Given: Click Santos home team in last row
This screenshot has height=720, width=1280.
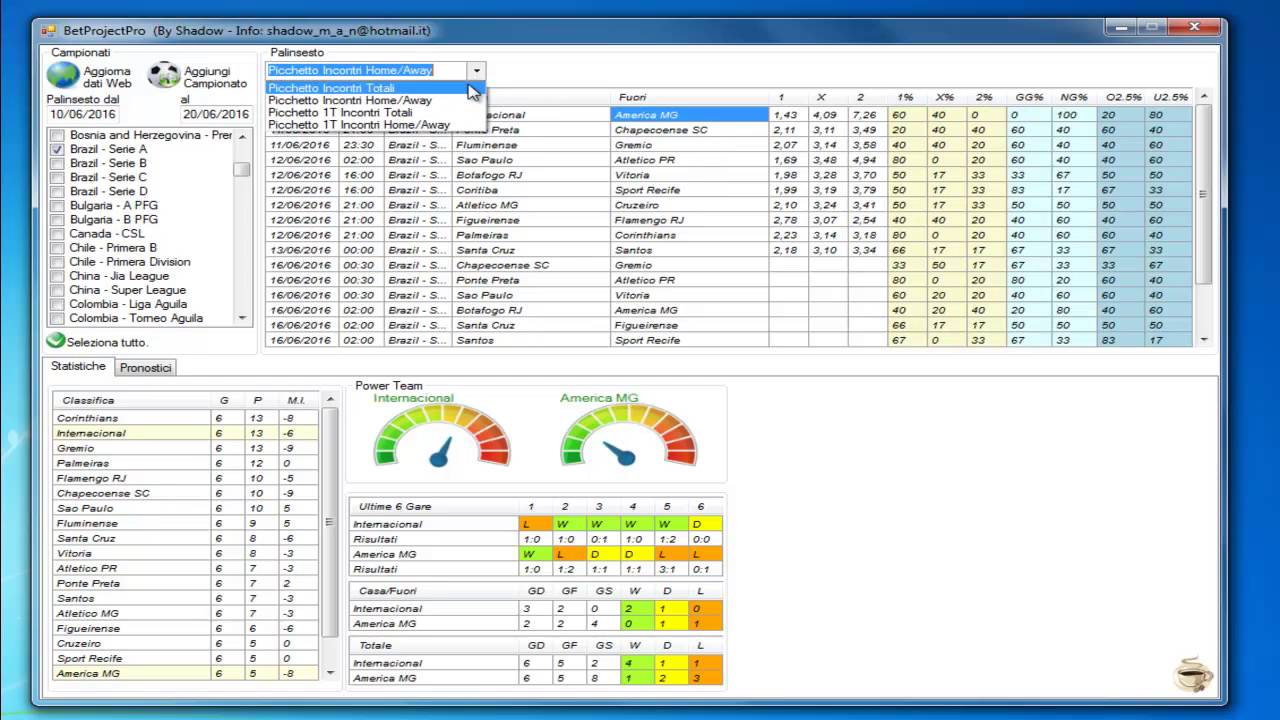Looking at the screenshot, I should [x=531, y=340].
